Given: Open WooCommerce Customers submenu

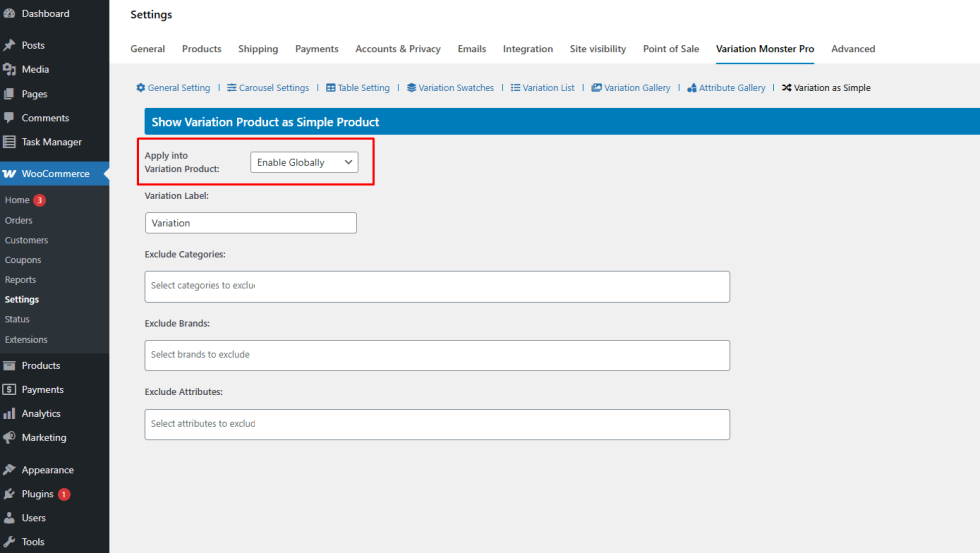Looking at the screenshot, I should (x=26, y=240).
